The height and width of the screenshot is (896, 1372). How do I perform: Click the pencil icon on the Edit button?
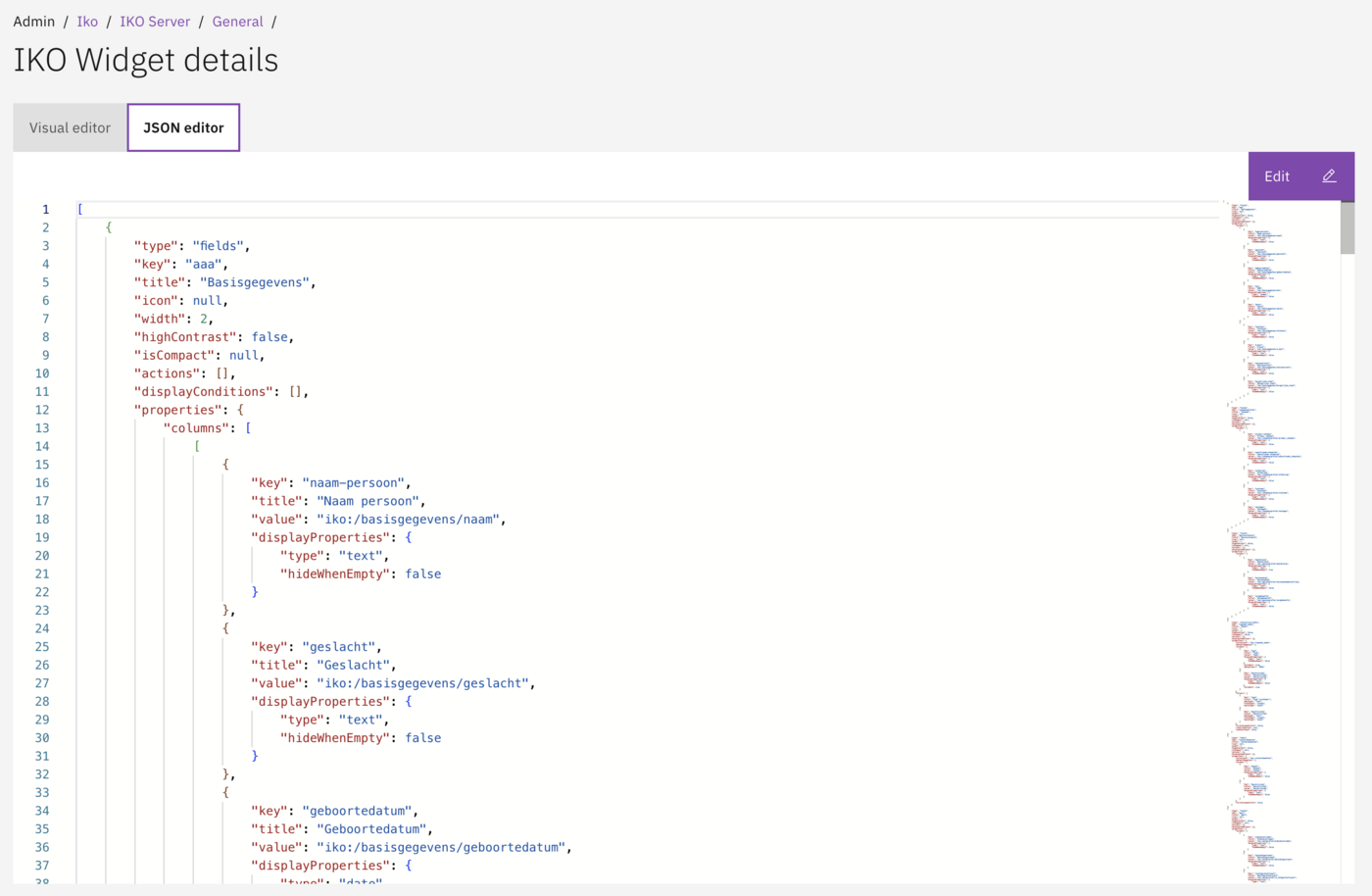(1329, 175)
